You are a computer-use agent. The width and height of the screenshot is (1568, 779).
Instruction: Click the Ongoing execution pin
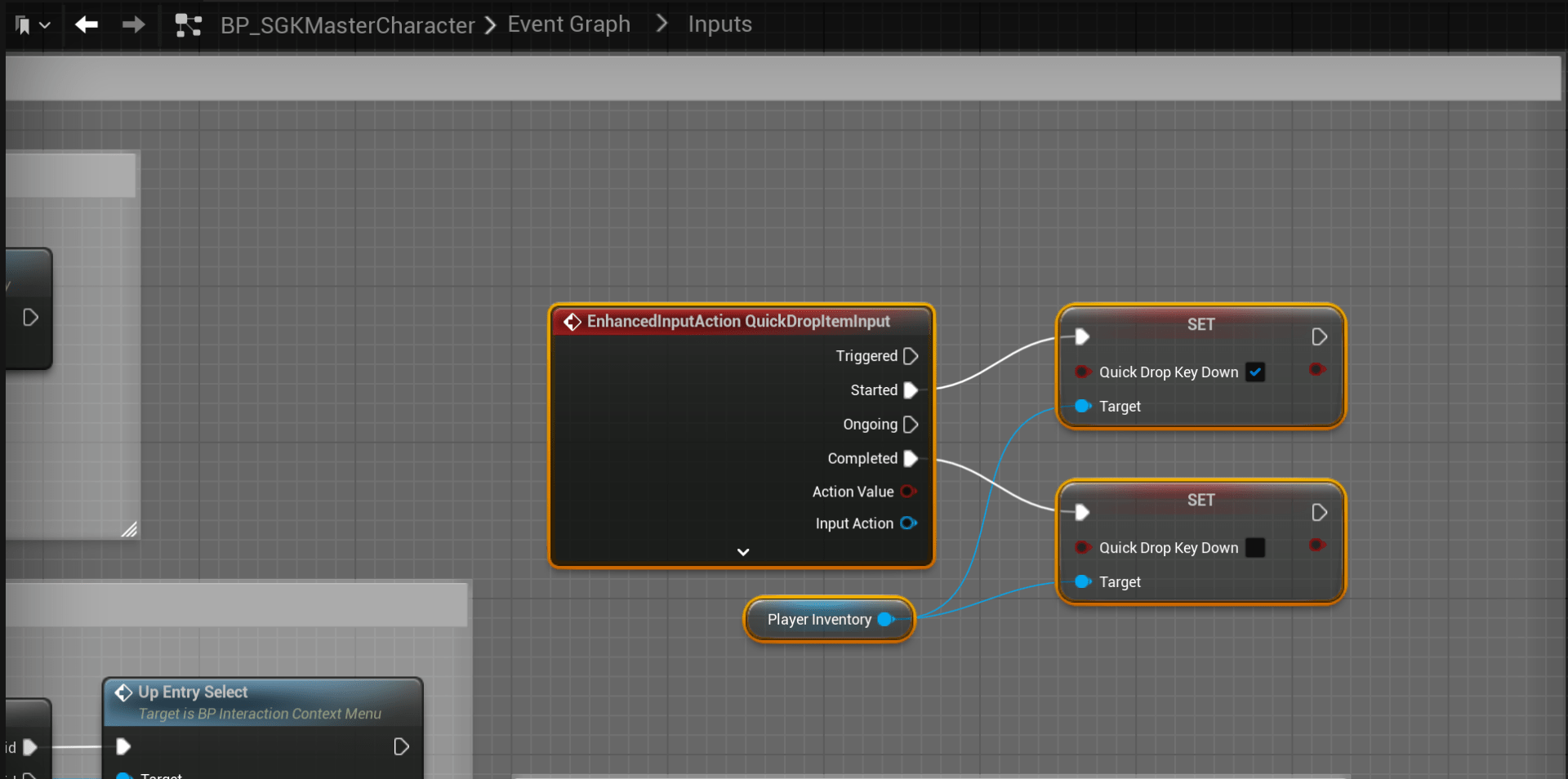(911, 425)
